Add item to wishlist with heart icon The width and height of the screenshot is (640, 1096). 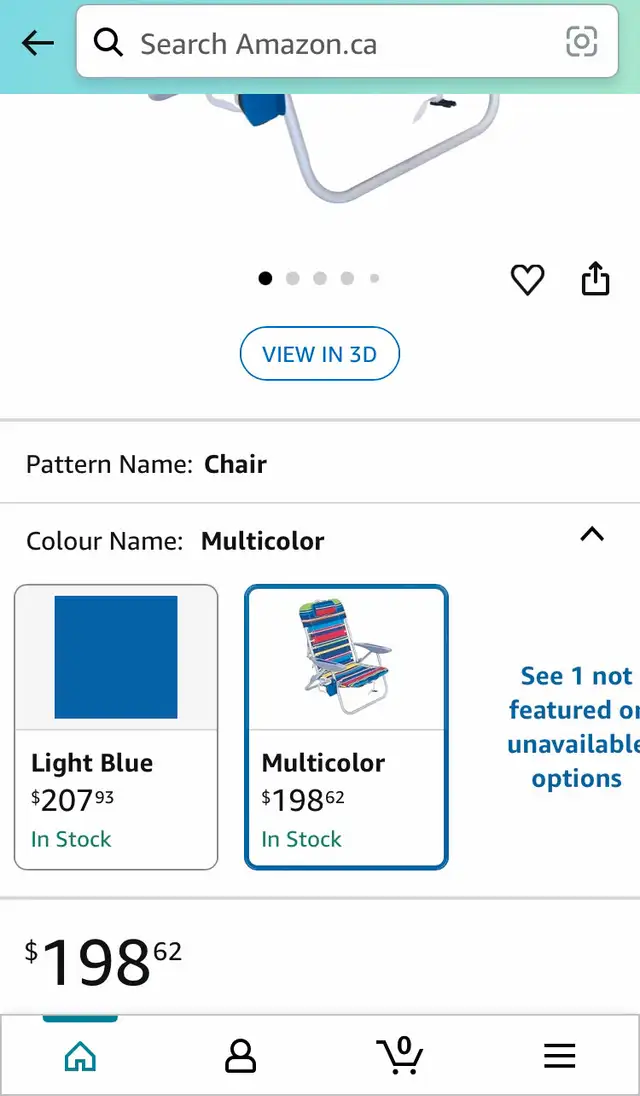point(528,280)
